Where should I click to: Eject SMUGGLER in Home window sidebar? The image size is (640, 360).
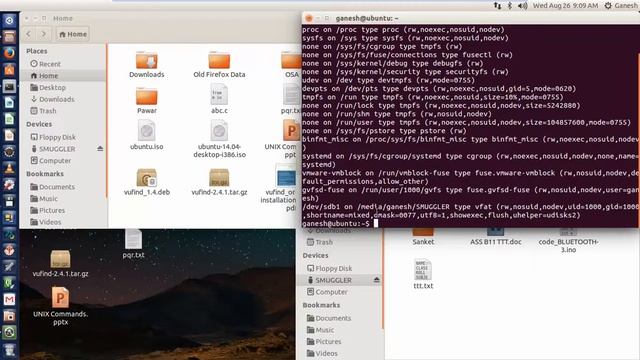[x=100, y=149]
